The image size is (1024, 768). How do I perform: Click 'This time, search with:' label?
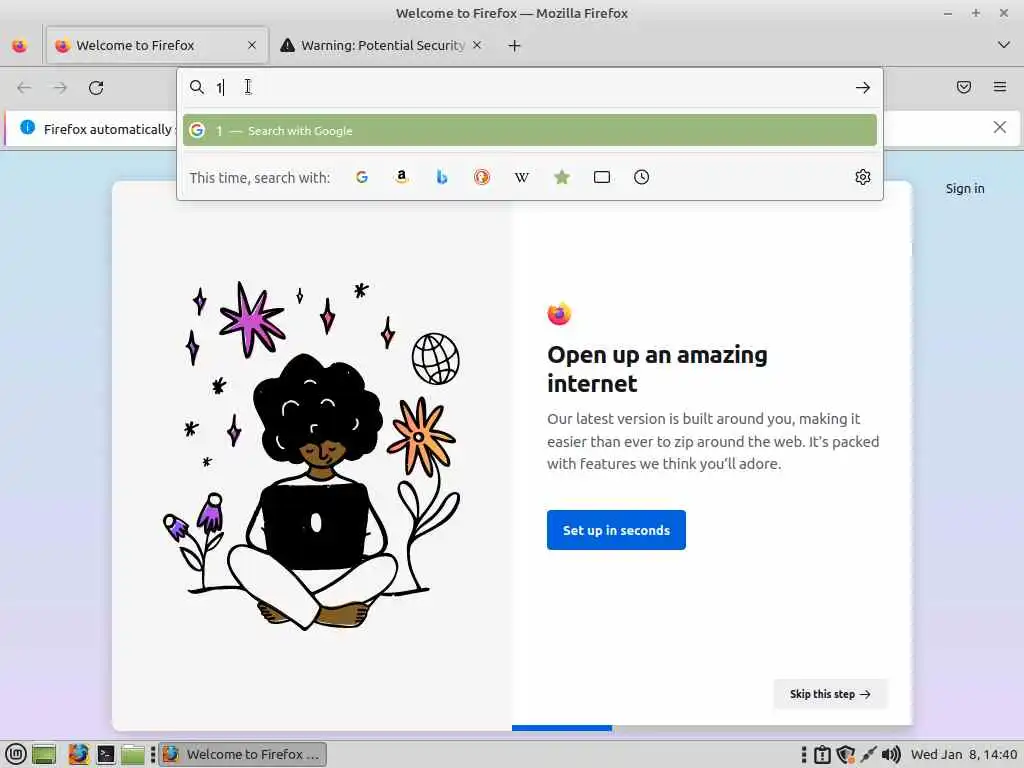point(260,178)
